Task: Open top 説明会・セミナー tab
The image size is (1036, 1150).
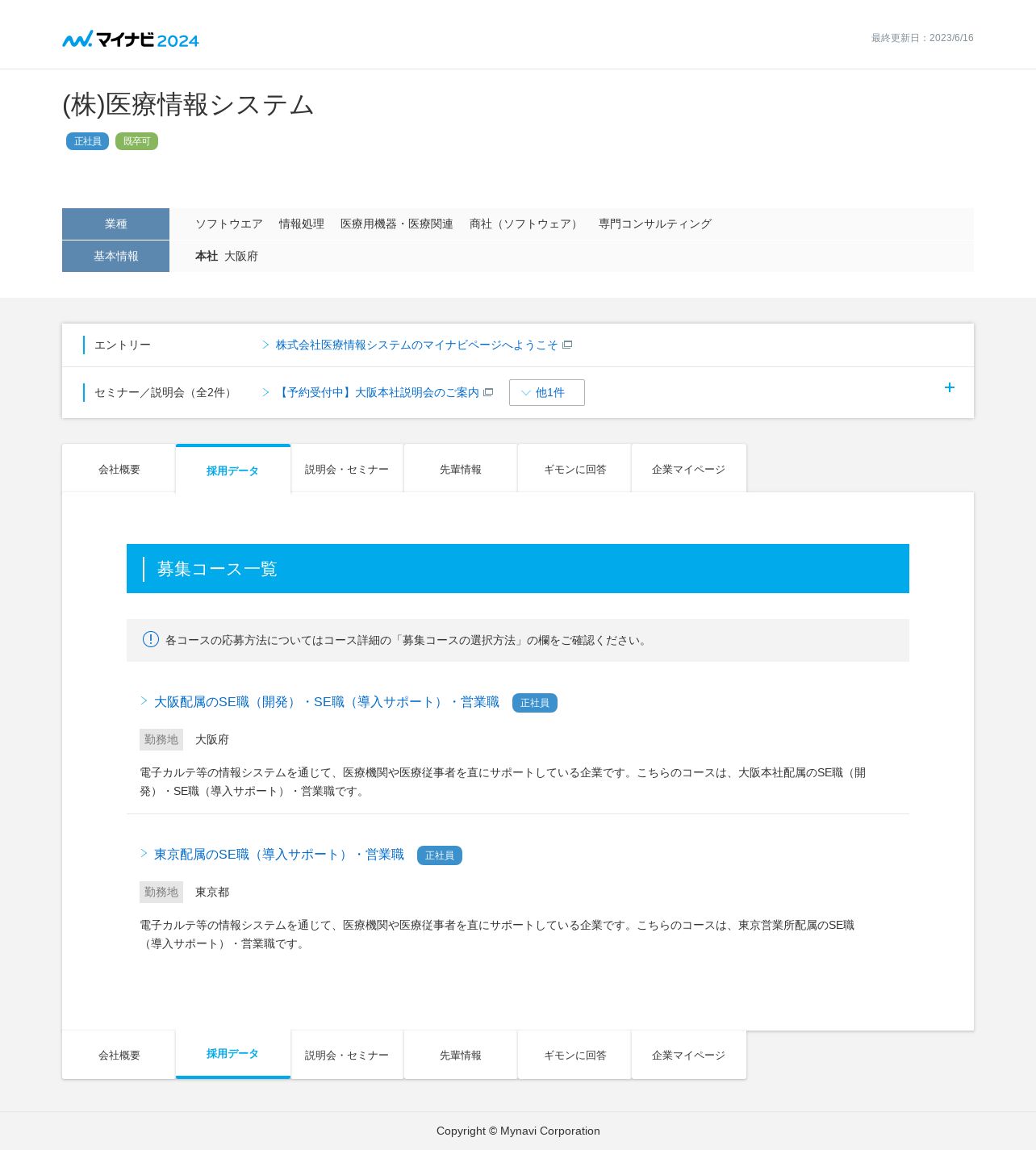Action: [347, 469]
